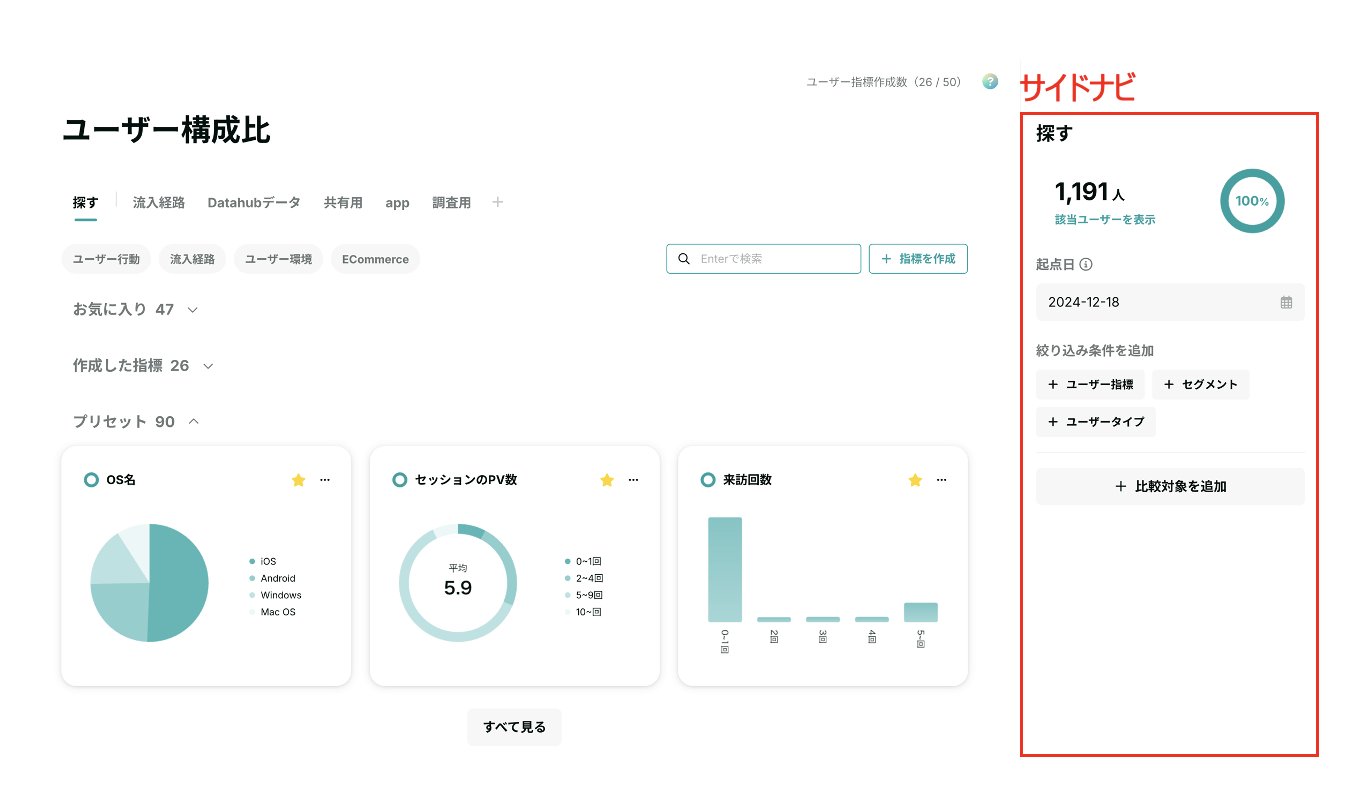Open the 来訪回数 card more menu
1360x802 pixels.
941,480
